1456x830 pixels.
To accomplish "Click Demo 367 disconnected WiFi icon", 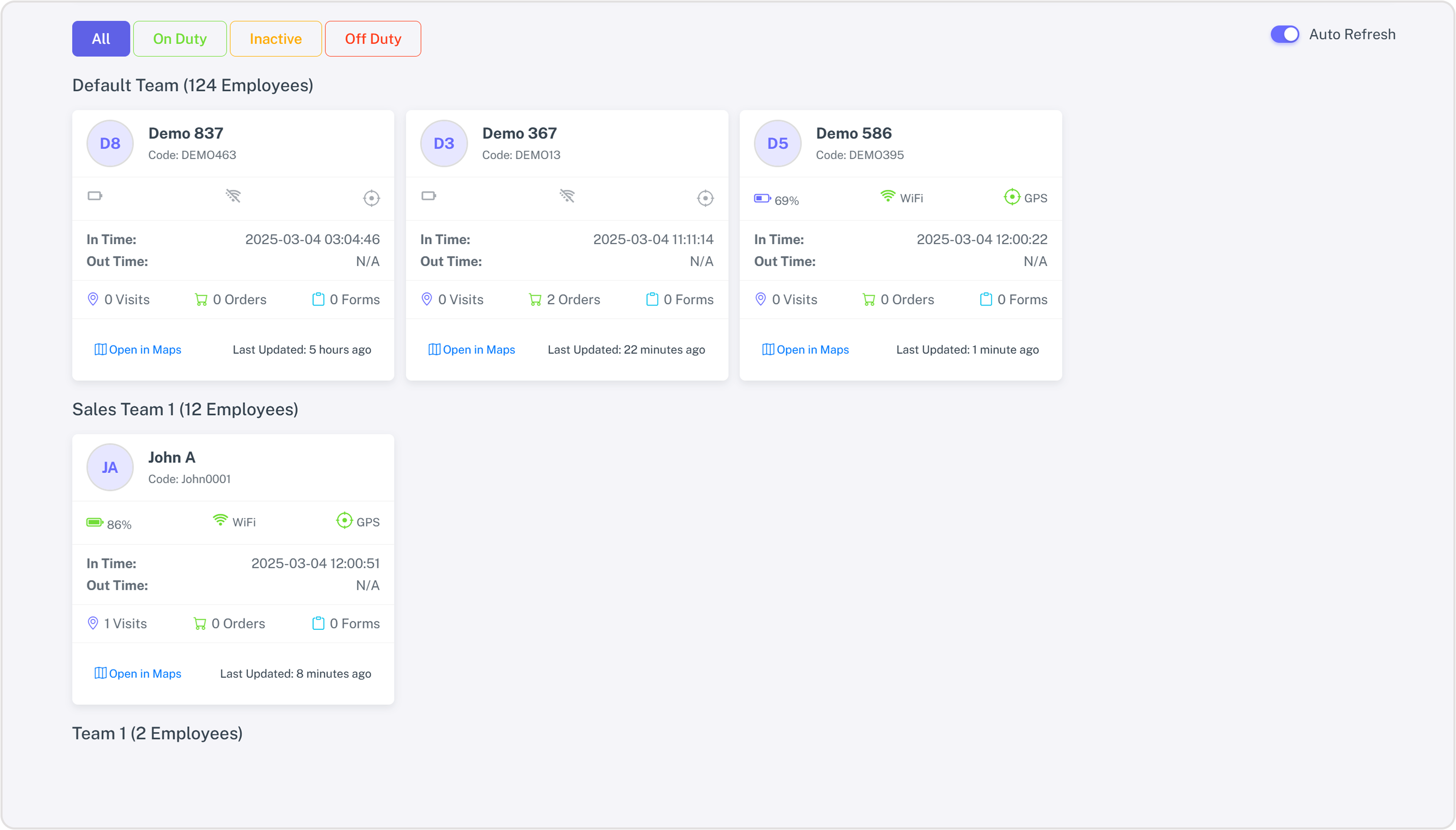I will tap(567, 196).
